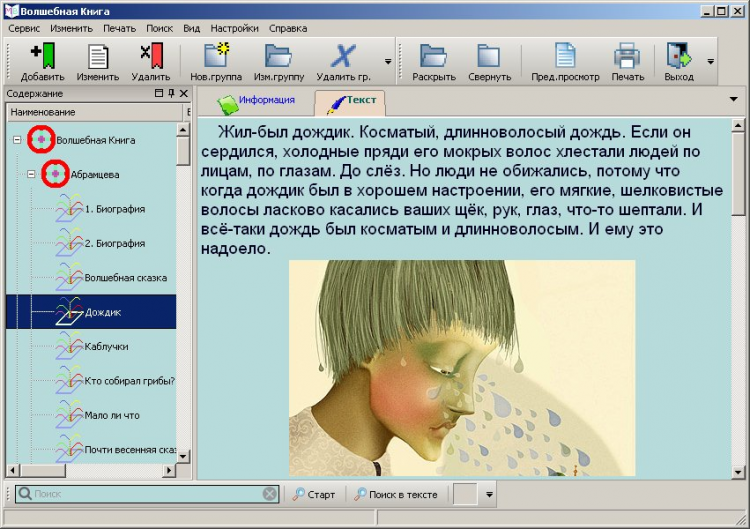Click the tree panel's down scroll arrow
750x529 pixels.
coord(183,457)
